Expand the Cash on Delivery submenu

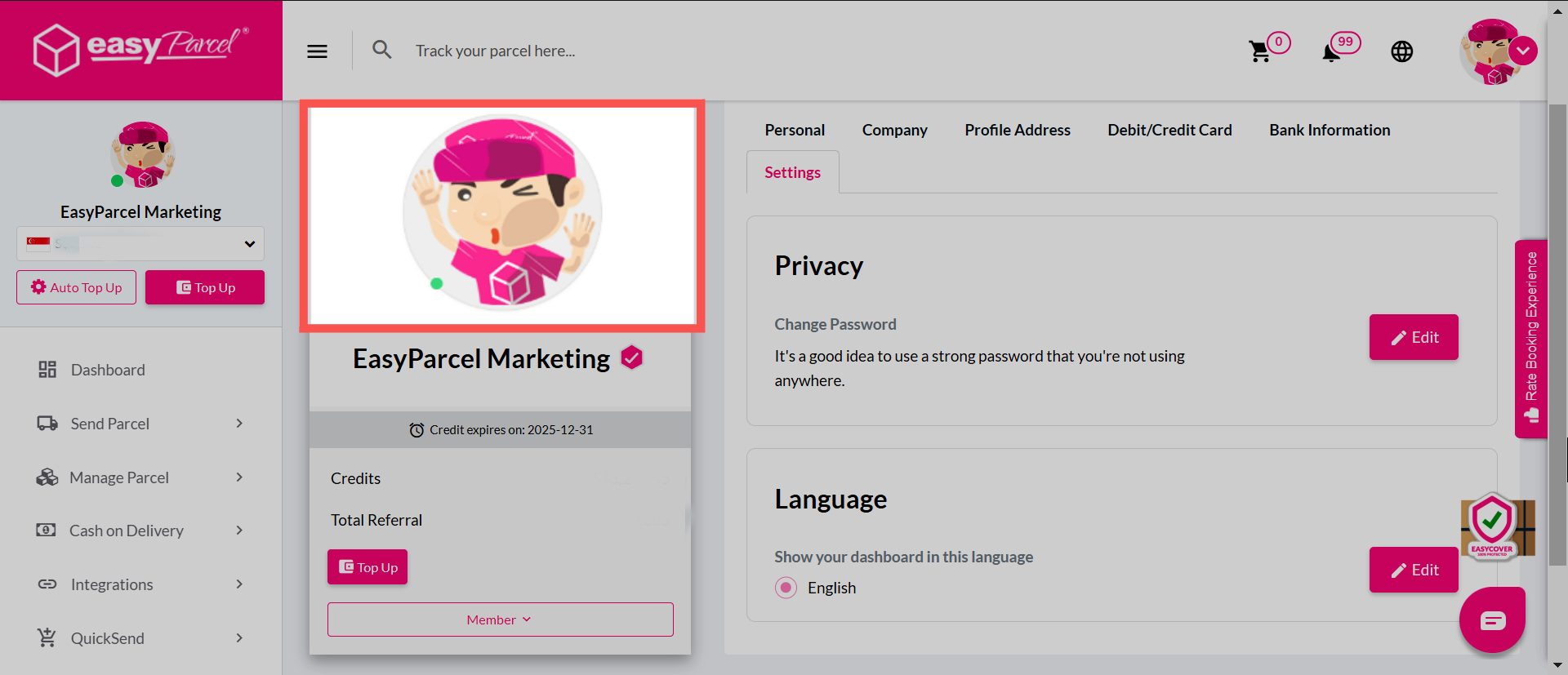(239, 531)
